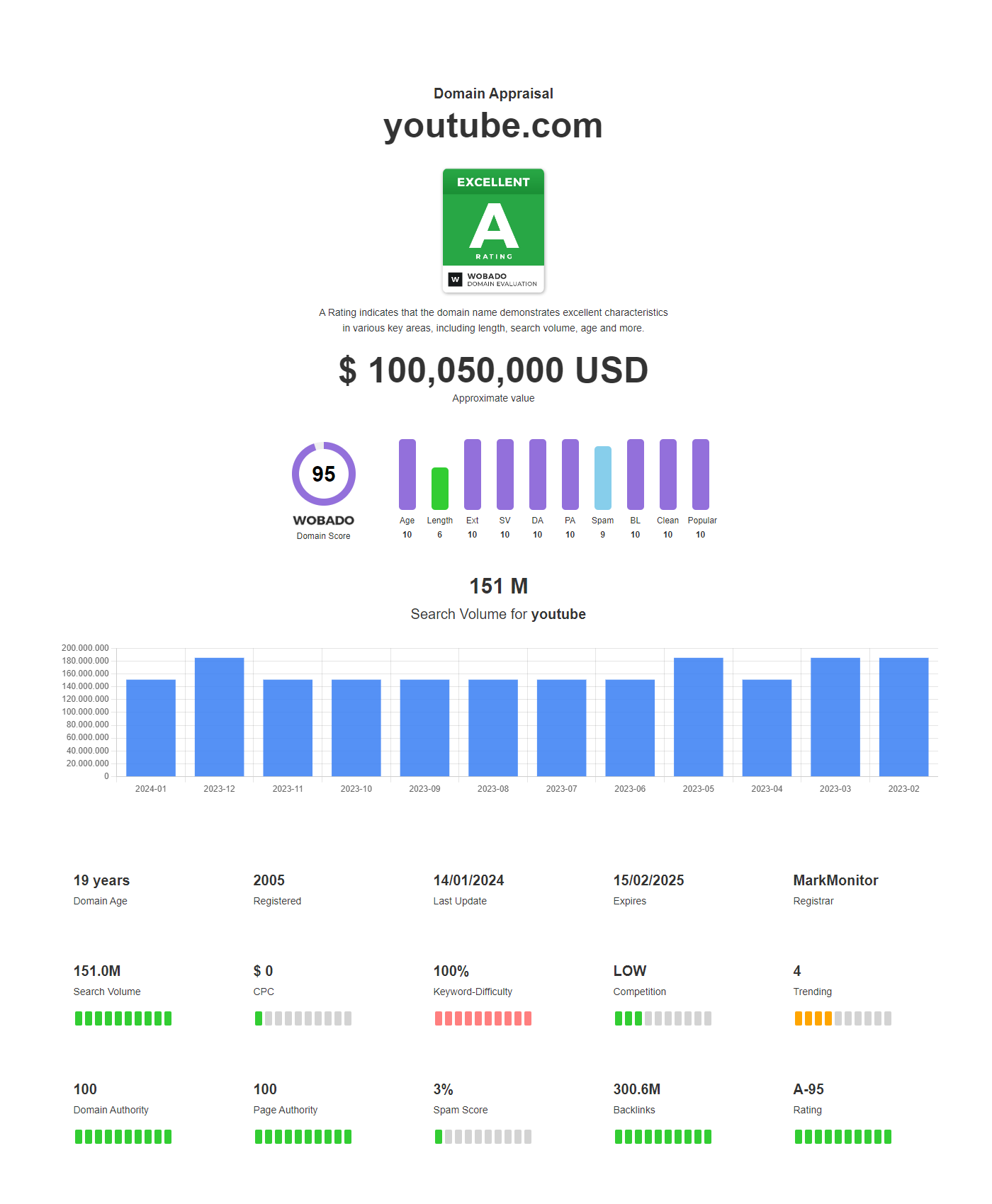Screen dimensions: 992x1204
Task: Click the orange Trending meter
Action: point(843,1018)
